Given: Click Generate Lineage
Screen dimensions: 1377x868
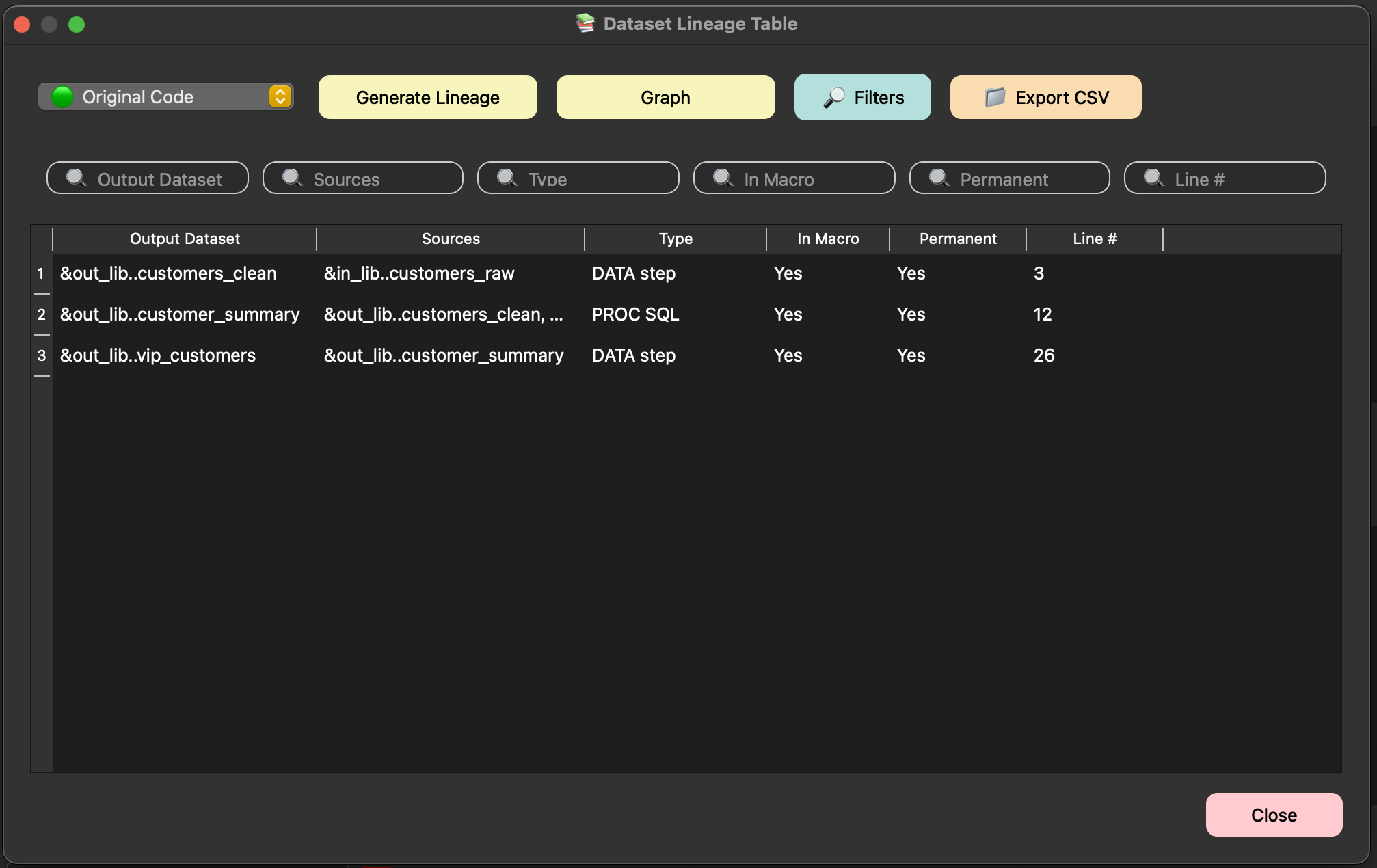Looking at the screenshot, I should click(427, 97).
